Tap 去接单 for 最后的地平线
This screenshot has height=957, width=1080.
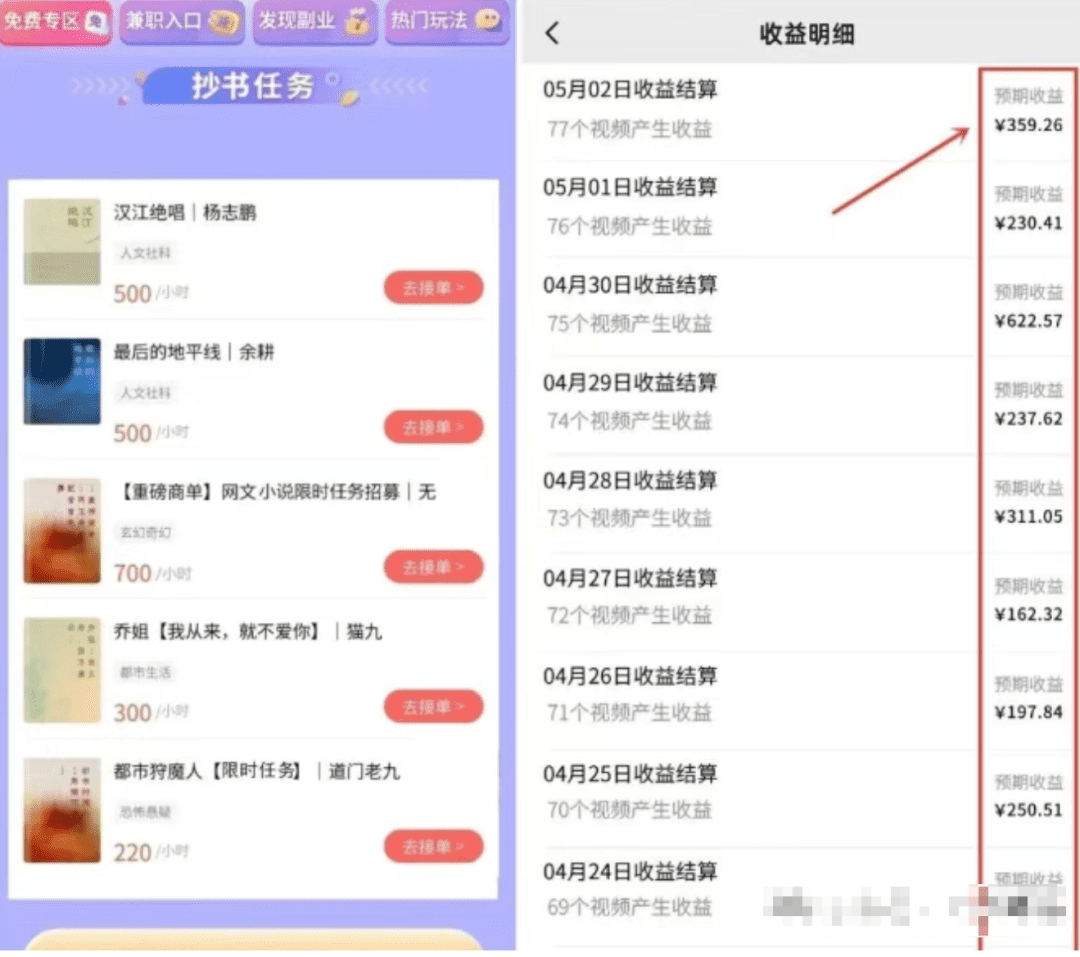pyautogui.click(x=433, y=427)
